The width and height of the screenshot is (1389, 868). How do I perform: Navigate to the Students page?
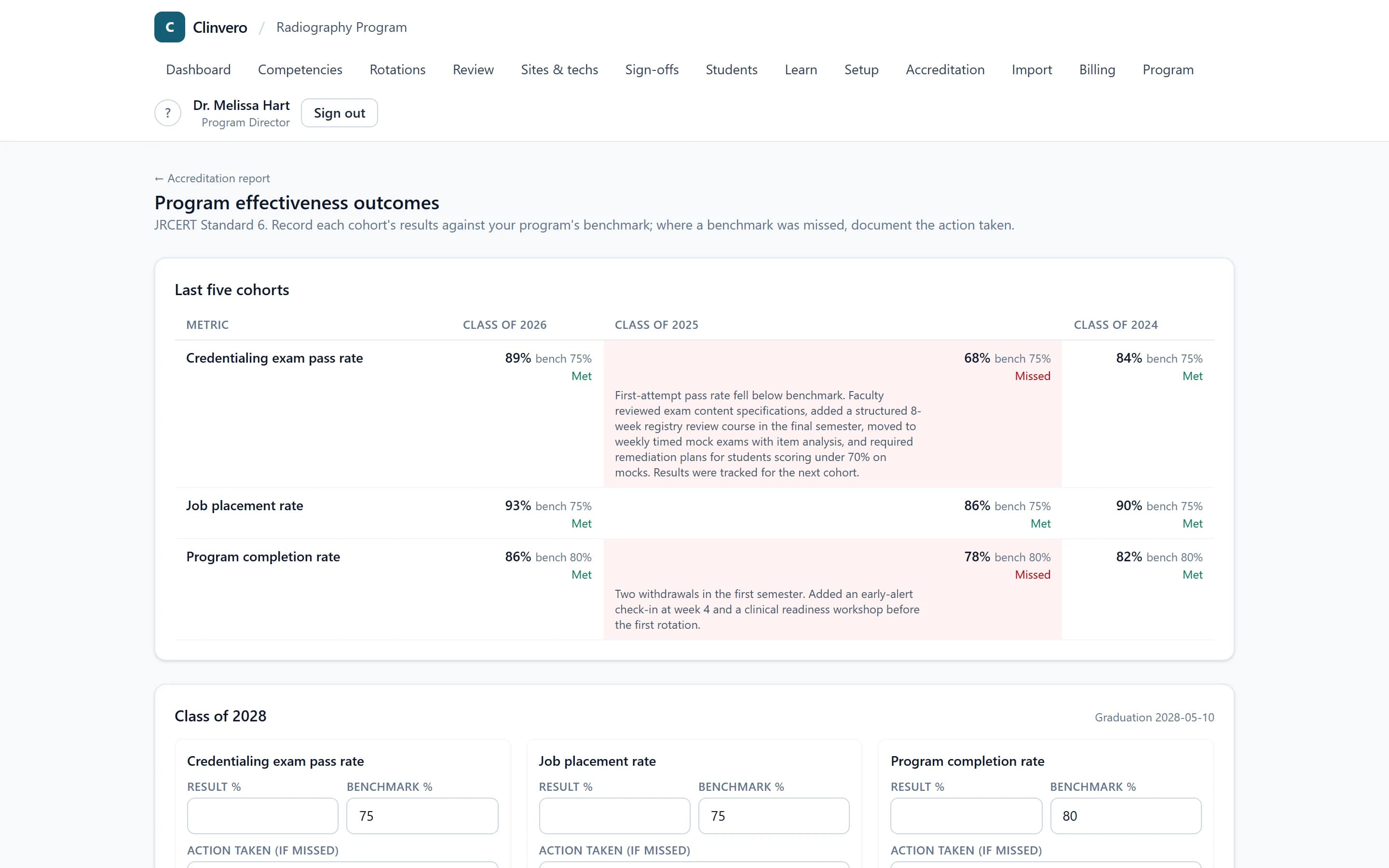tap(731, 69)
